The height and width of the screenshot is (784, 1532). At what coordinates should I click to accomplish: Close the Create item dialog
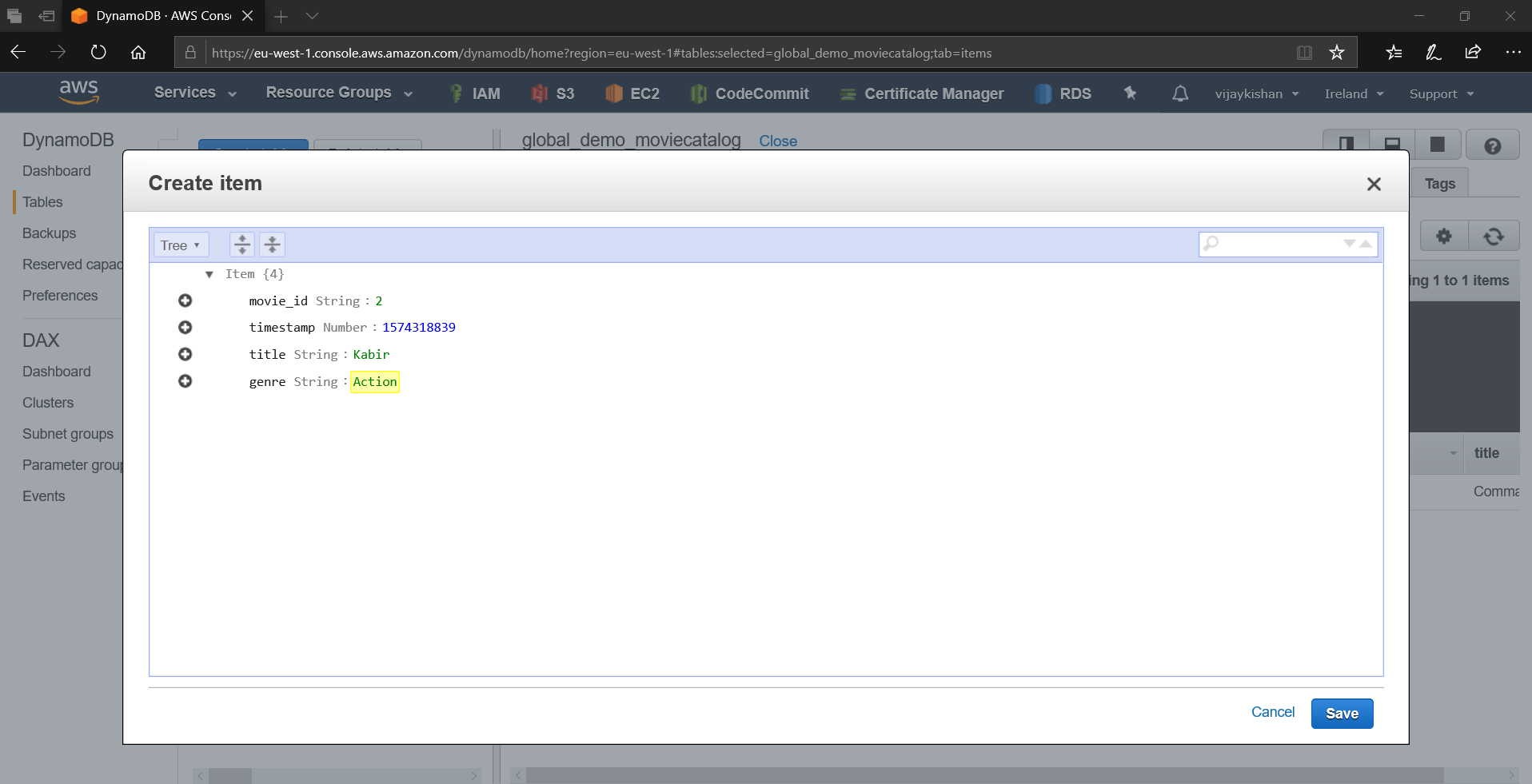[1374, 184]
